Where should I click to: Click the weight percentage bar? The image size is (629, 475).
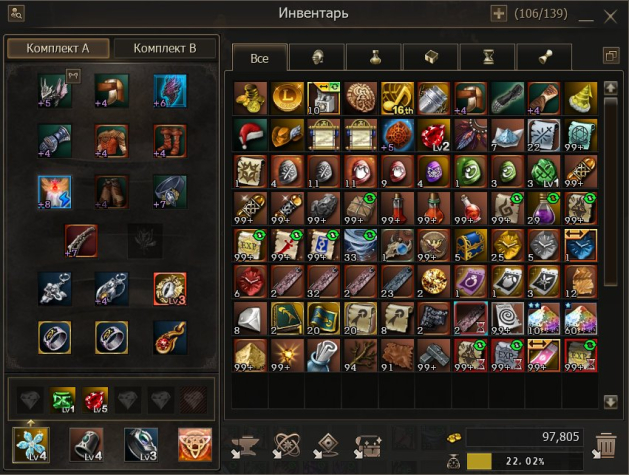525,461
